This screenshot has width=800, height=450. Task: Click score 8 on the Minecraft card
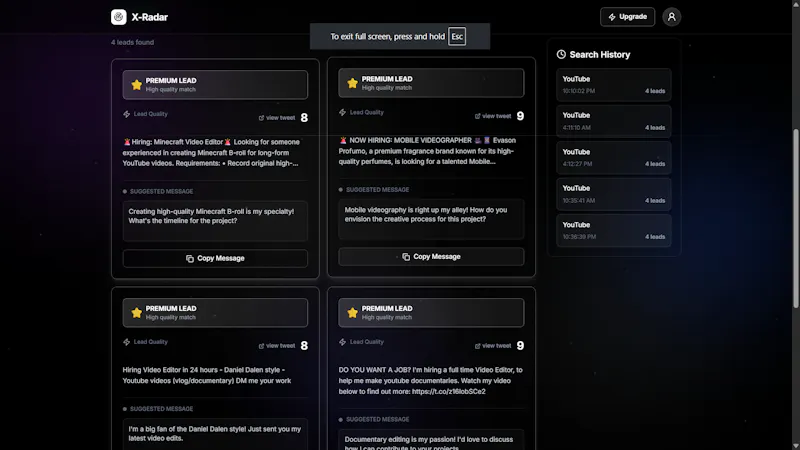tap(304, 118)
